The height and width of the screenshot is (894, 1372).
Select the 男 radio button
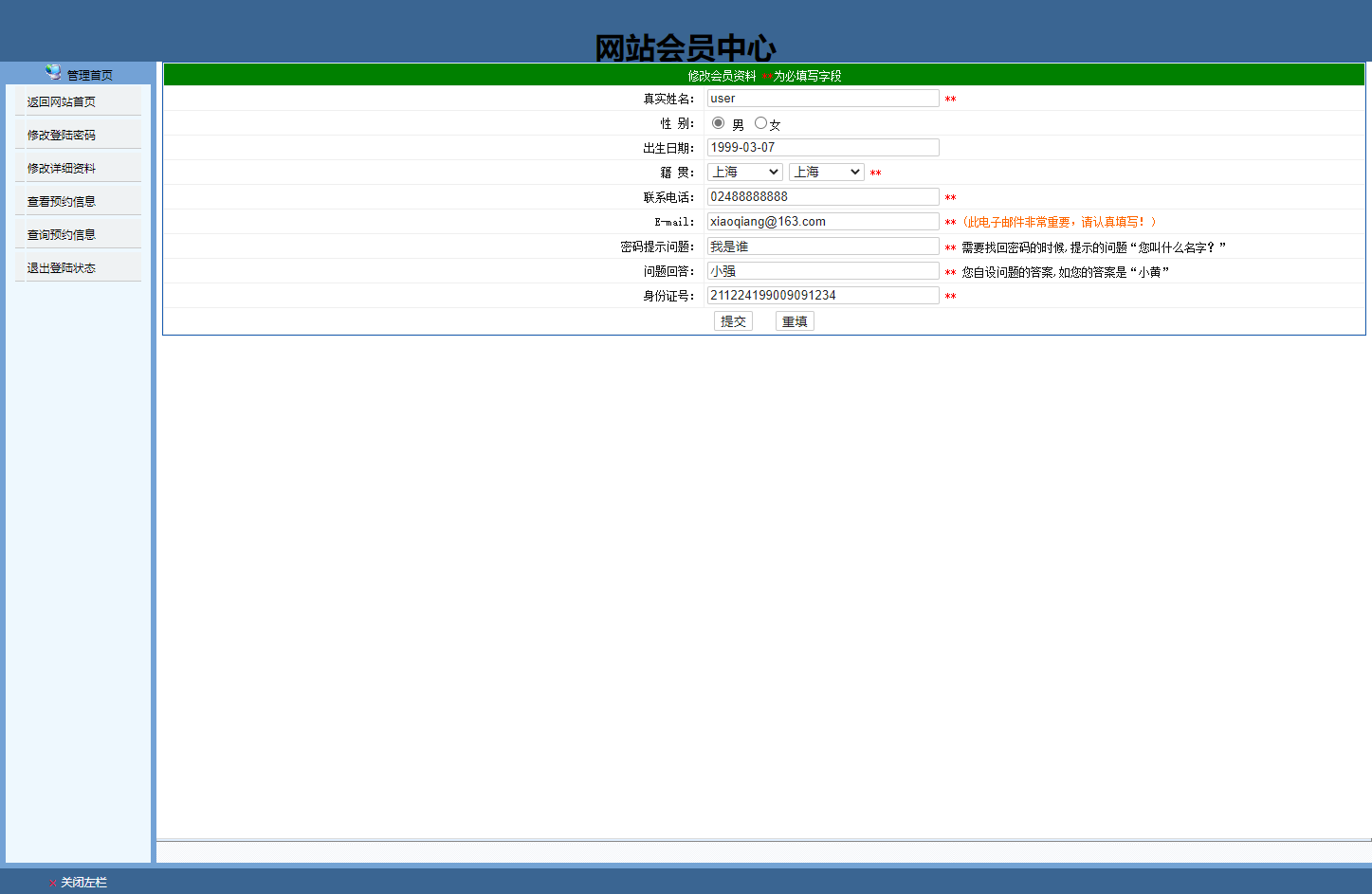718,123
